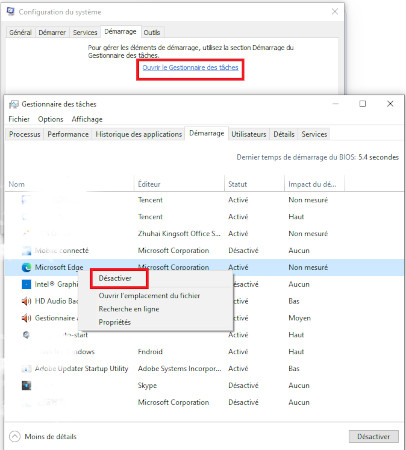
Task: Open the Affichage menu
Action: [87, 119]
